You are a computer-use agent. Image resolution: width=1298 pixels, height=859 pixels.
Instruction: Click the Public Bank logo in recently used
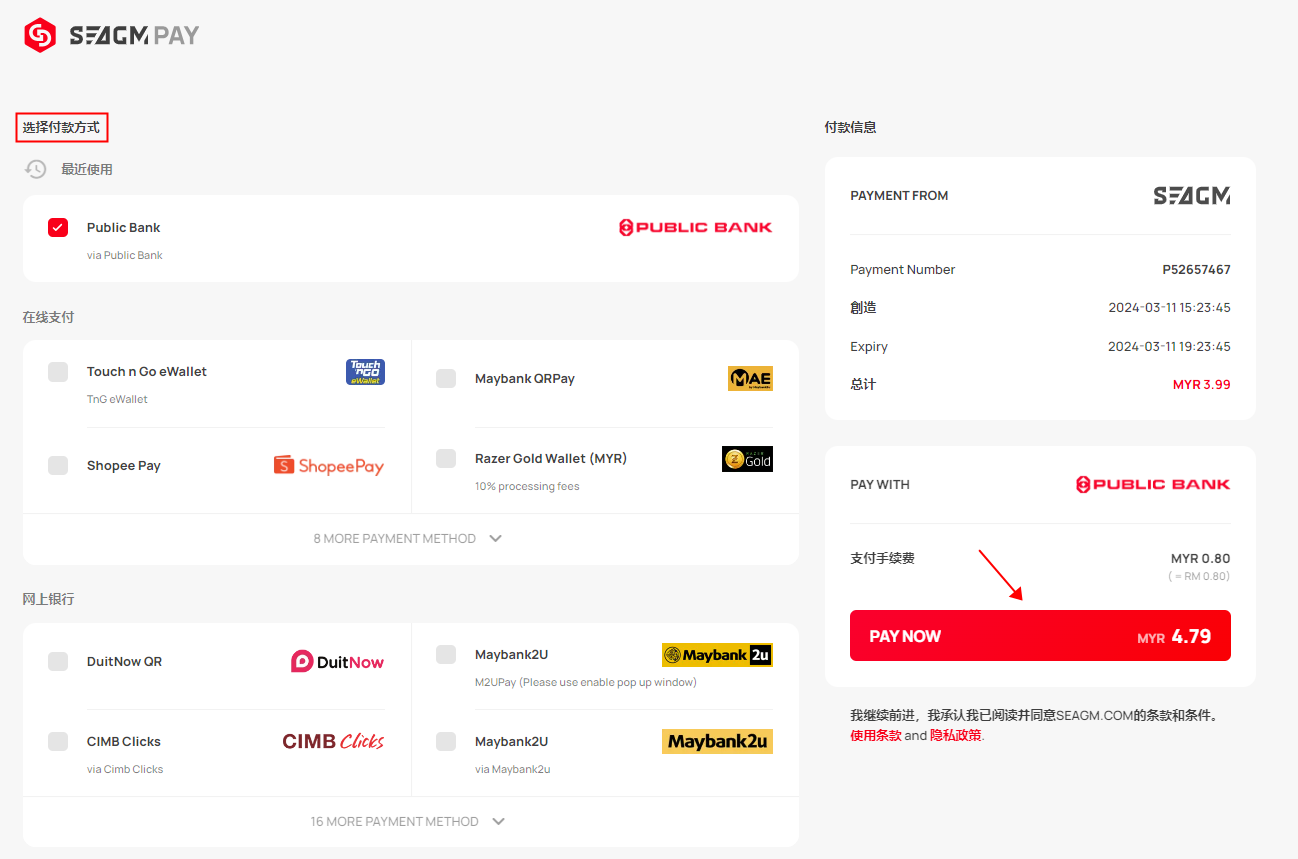coord(696,227)
